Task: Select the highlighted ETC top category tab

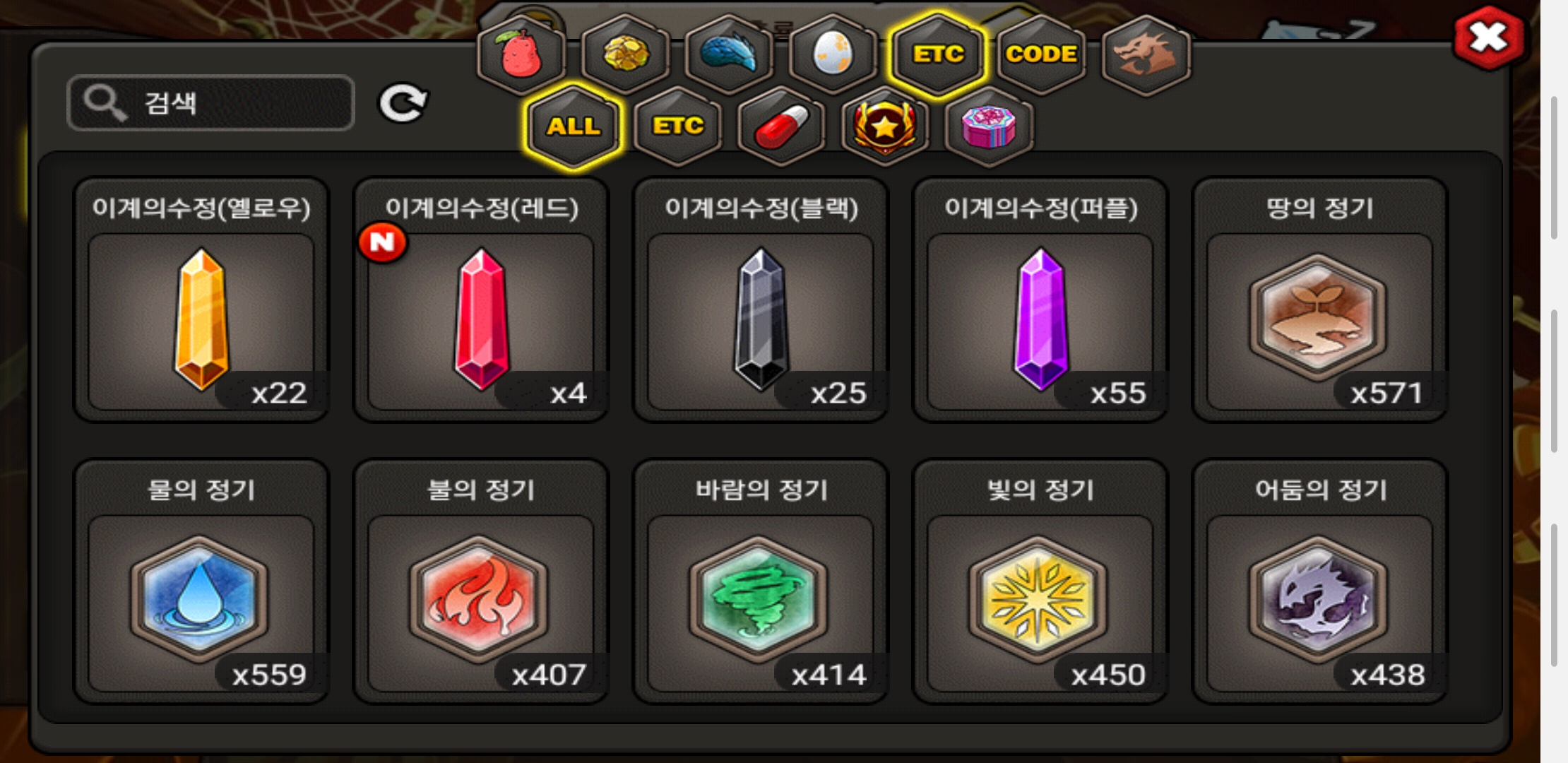Action: point(938,54)
